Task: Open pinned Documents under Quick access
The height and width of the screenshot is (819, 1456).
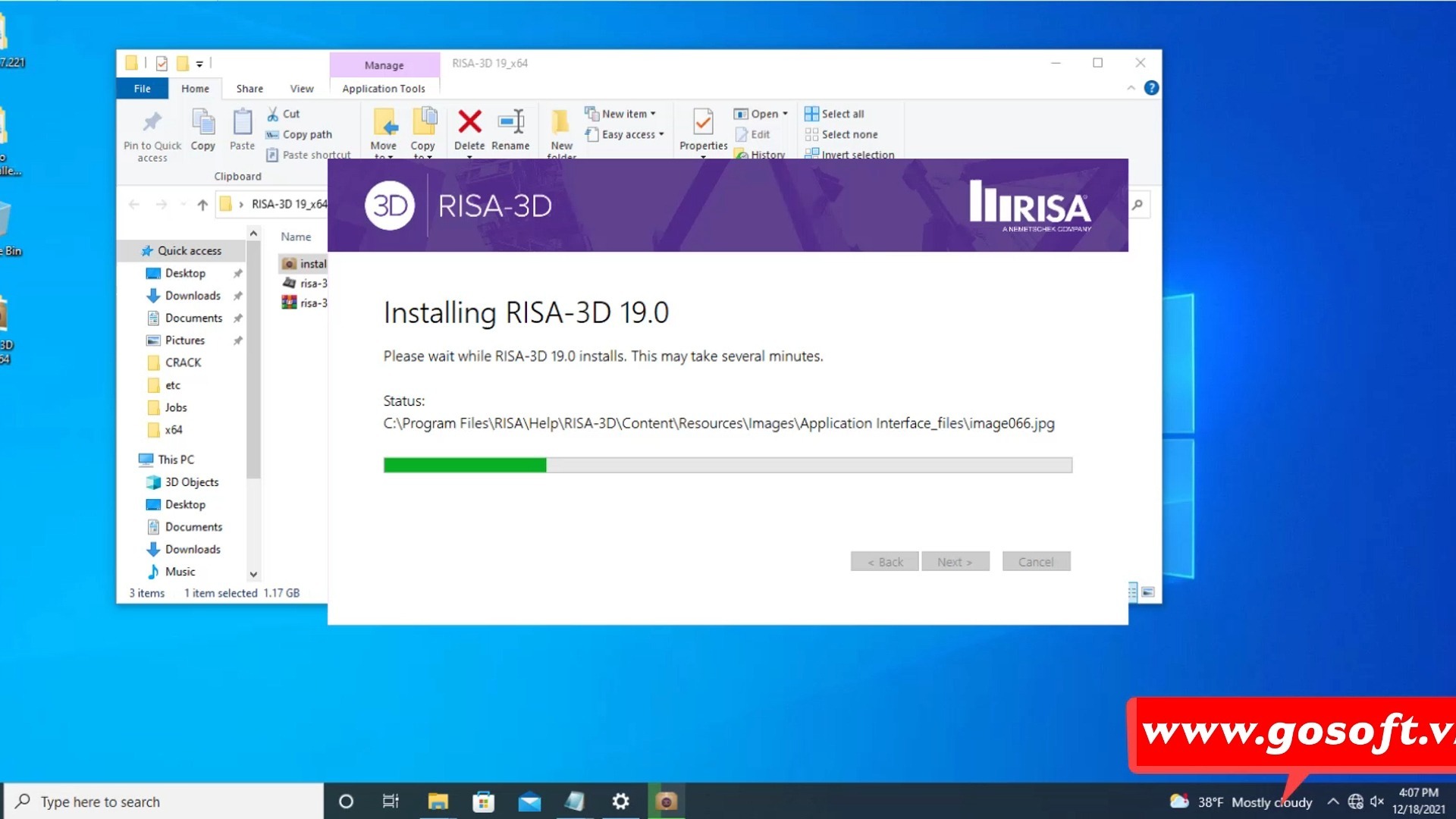Action: point(193,318)
